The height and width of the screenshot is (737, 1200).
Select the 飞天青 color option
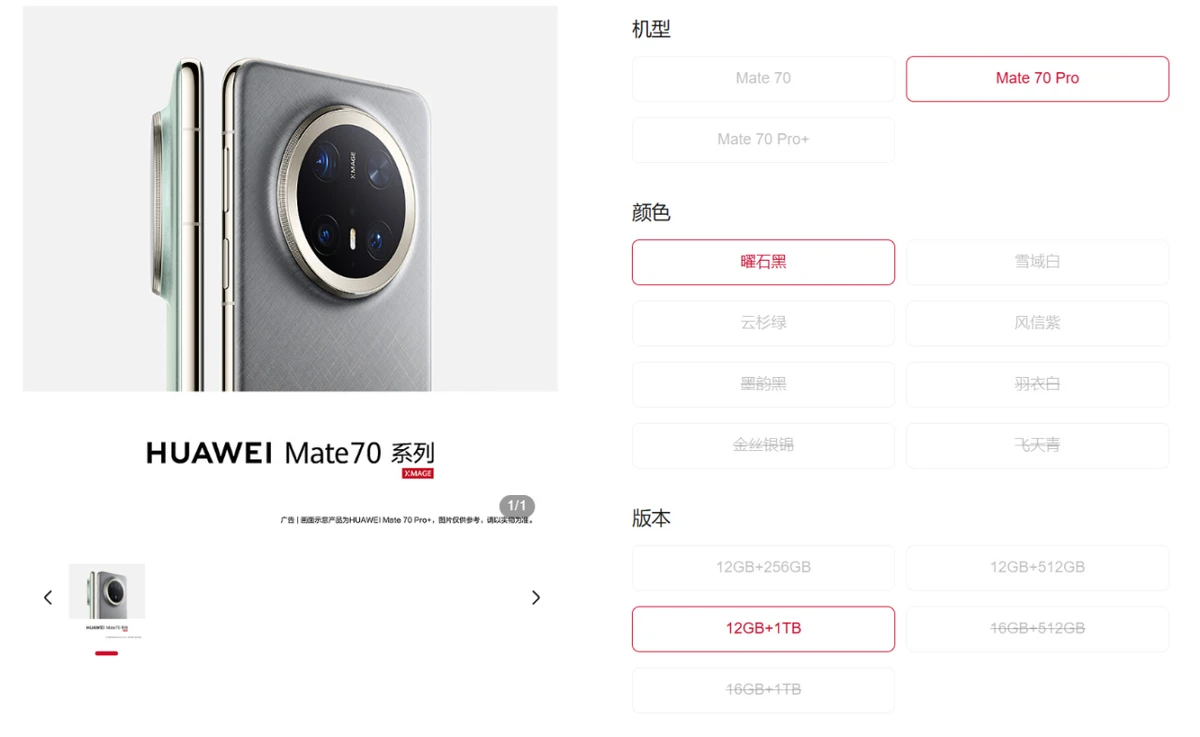tap(1037, 445)
